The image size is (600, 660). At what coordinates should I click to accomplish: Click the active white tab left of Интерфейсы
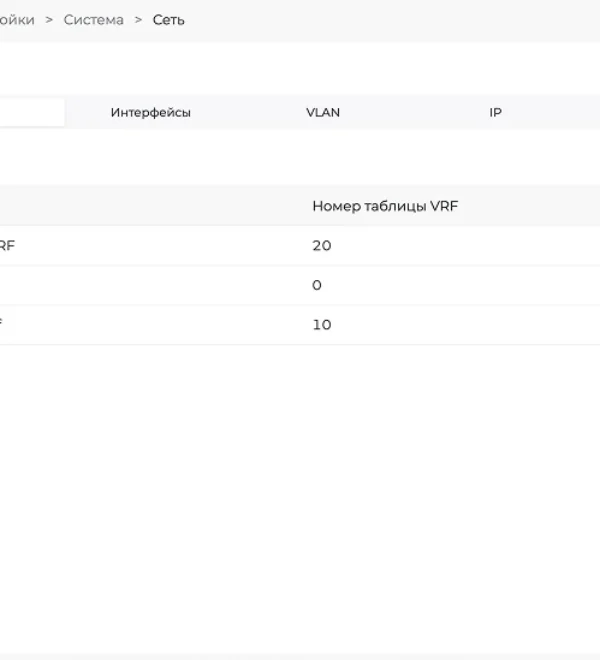click(32, 112)
